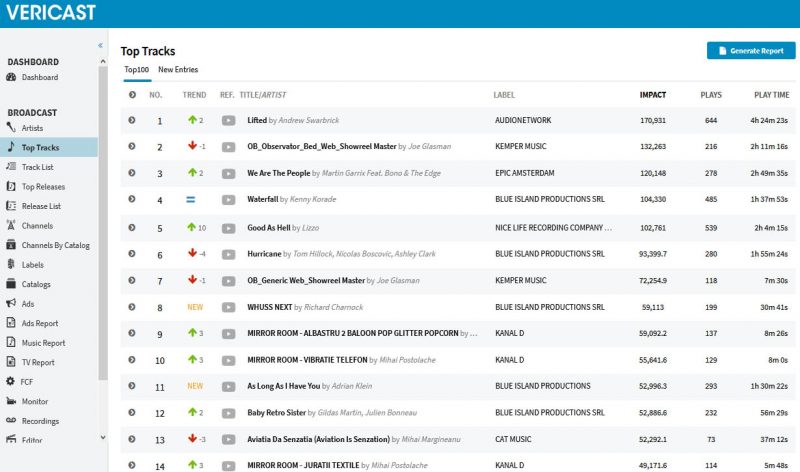Sort by the PLAYS column header
The height and width of the screenshot is (472, 800).
click(x=711, y=95)
